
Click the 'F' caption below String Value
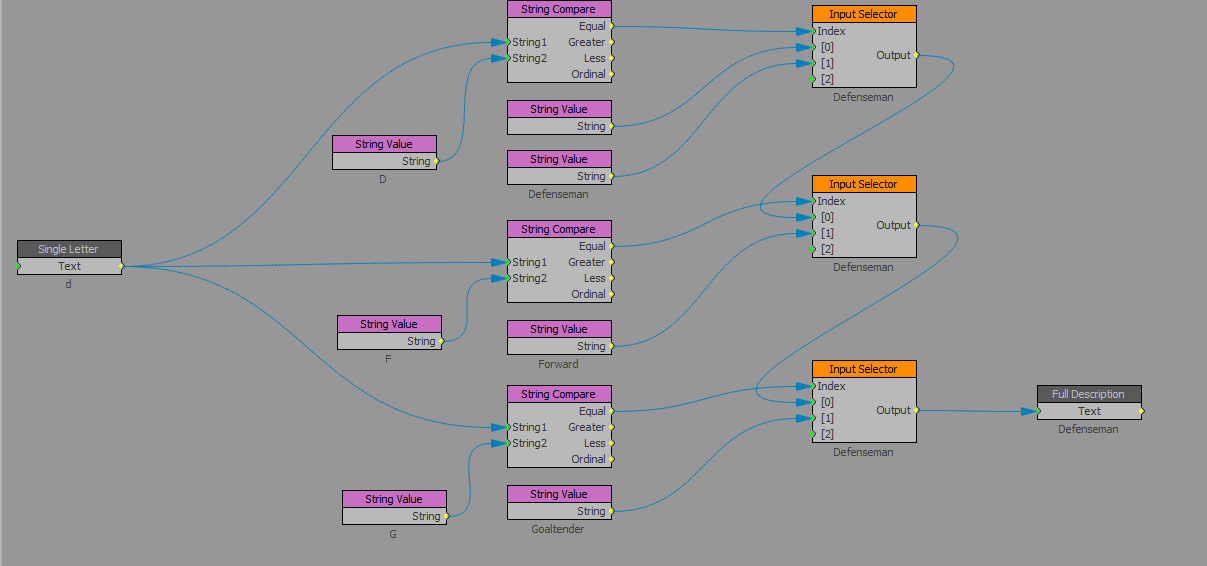click(x=388, y=359)
